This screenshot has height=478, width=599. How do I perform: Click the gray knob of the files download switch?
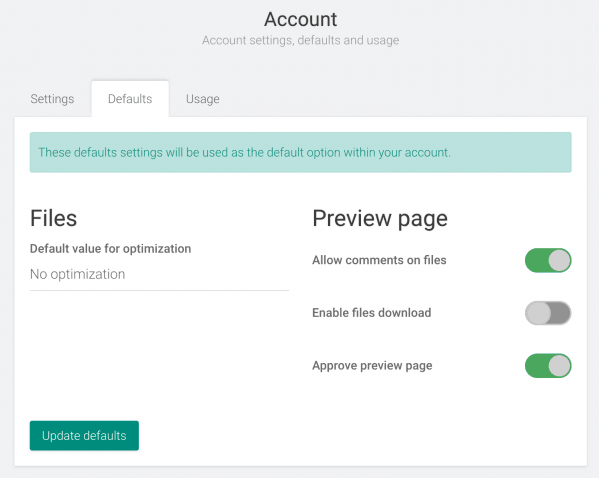(x=538, y=313)
